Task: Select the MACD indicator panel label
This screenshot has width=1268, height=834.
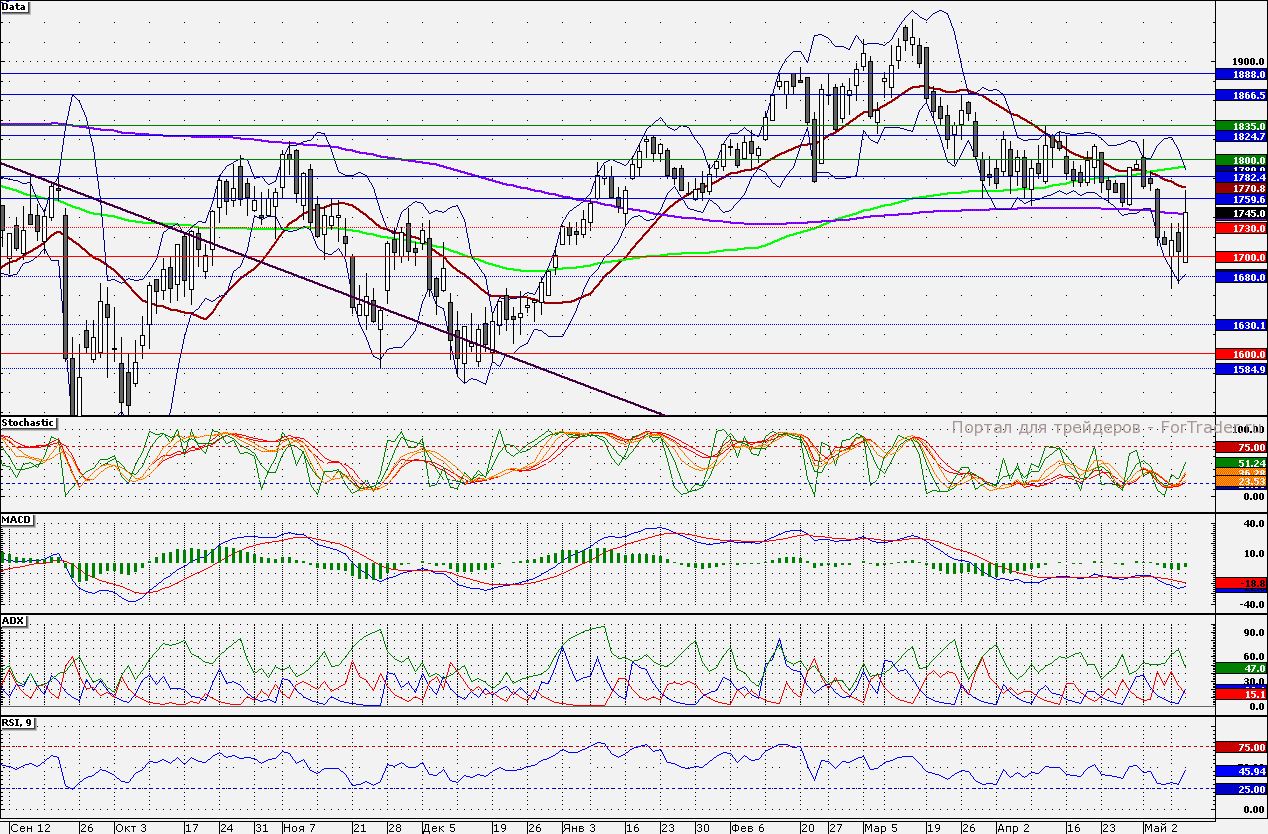Action: [16, 521]
